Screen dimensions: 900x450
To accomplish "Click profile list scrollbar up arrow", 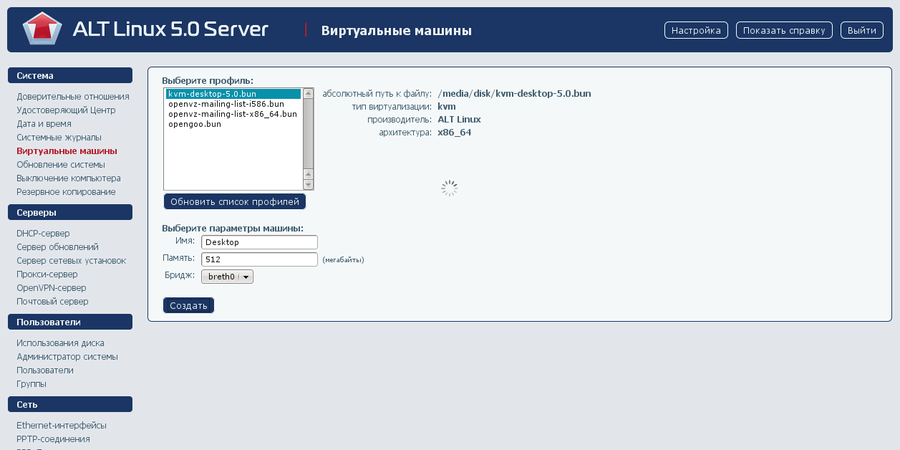I will [308, 93].
